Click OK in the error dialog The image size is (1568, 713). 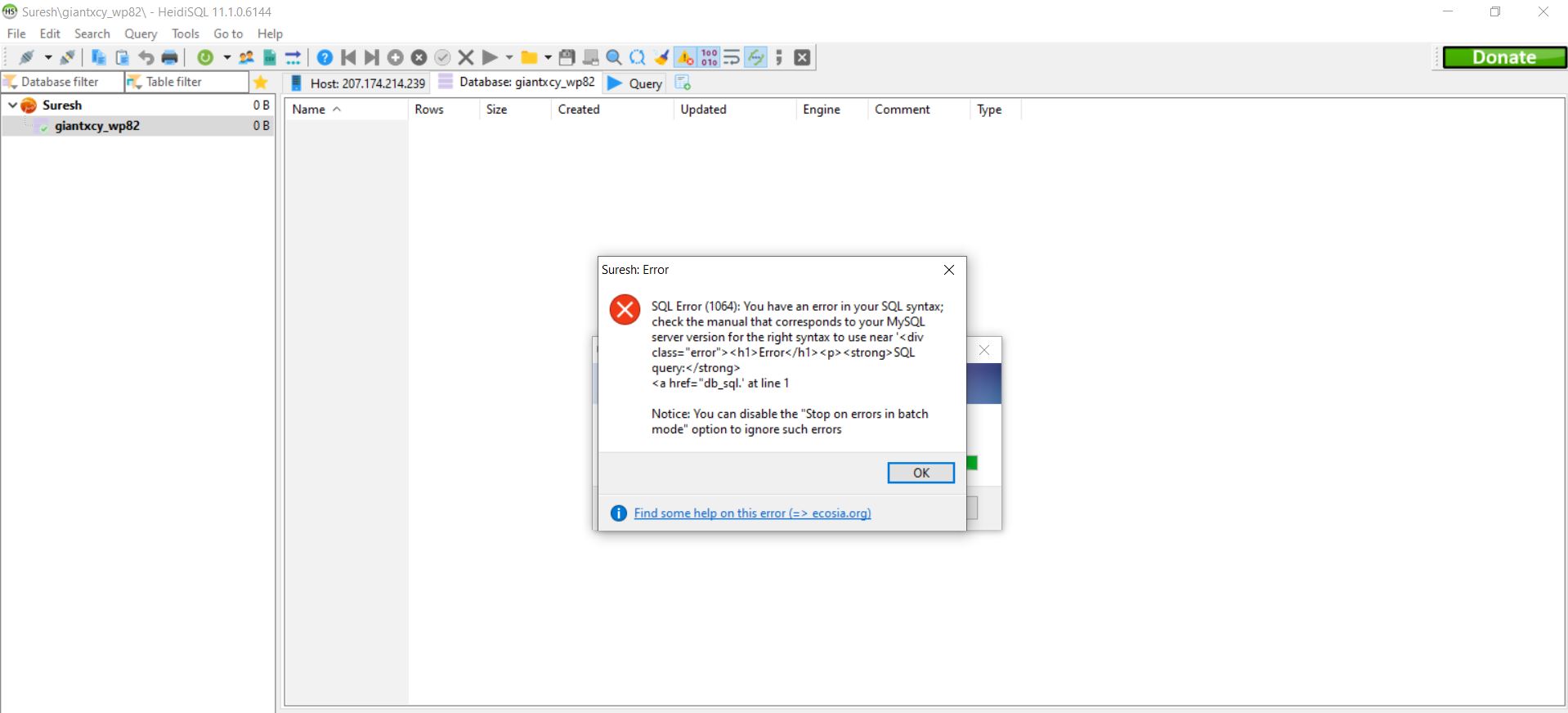pos(921,473)
